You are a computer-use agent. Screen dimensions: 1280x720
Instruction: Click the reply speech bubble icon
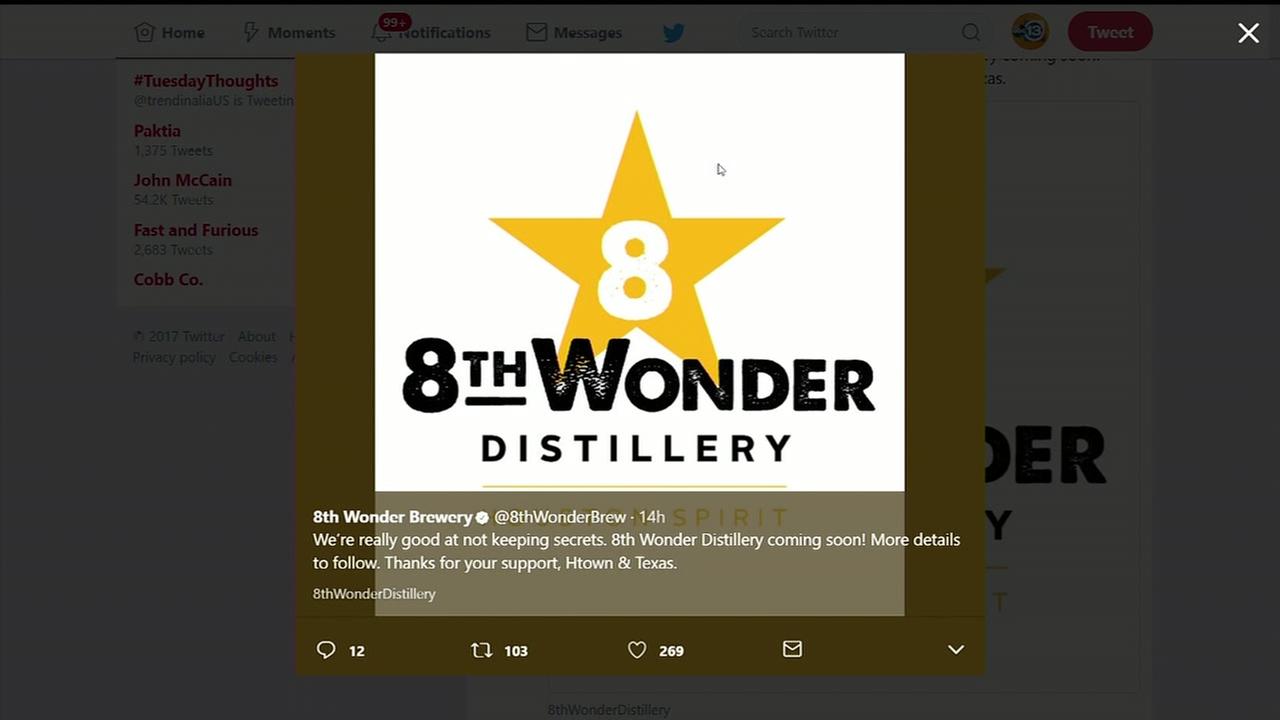pyautogui.click(x=326, y=650)
